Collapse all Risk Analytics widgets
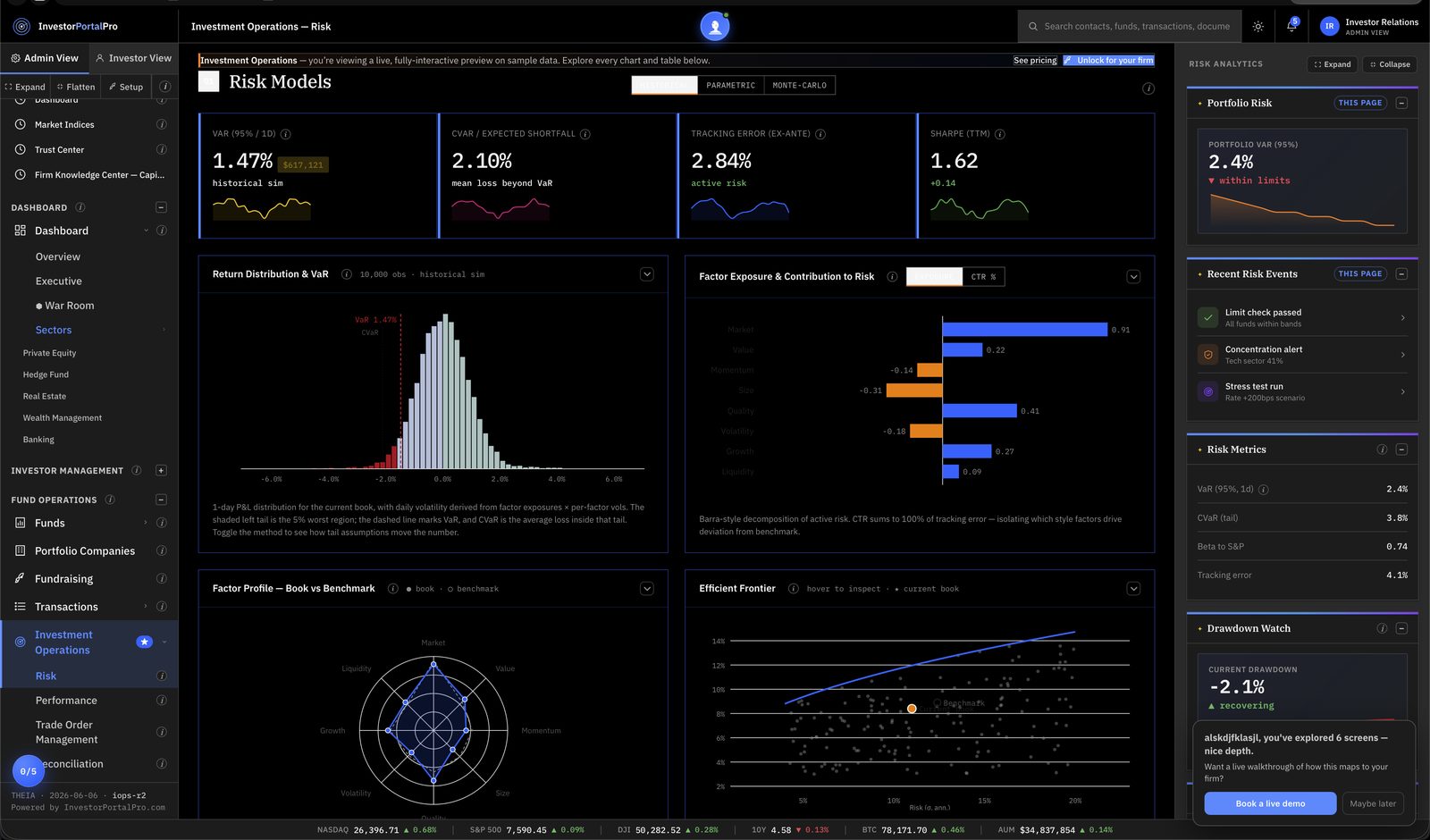 [x=1390, y=64]
